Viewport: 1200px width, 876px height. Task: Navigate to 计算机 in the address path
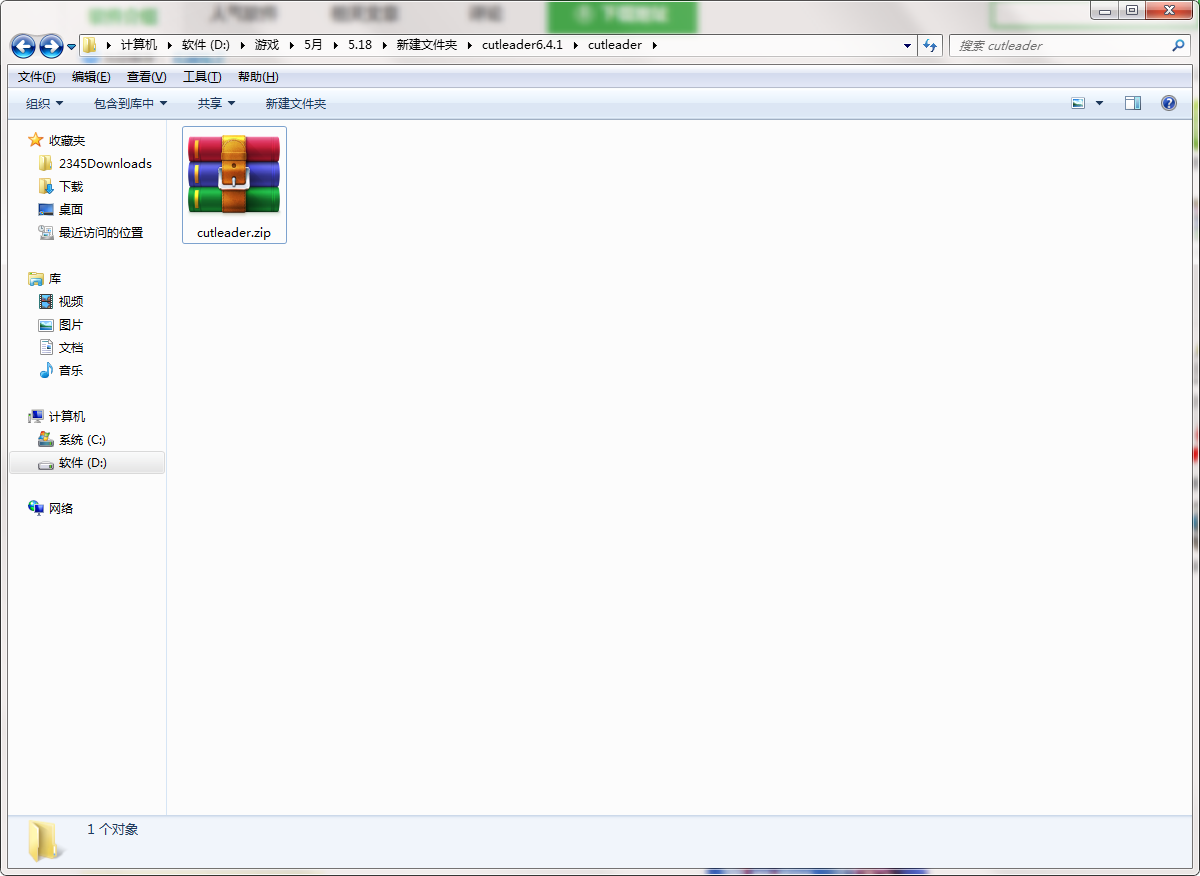pyautogui.click(x=139, y=45)
